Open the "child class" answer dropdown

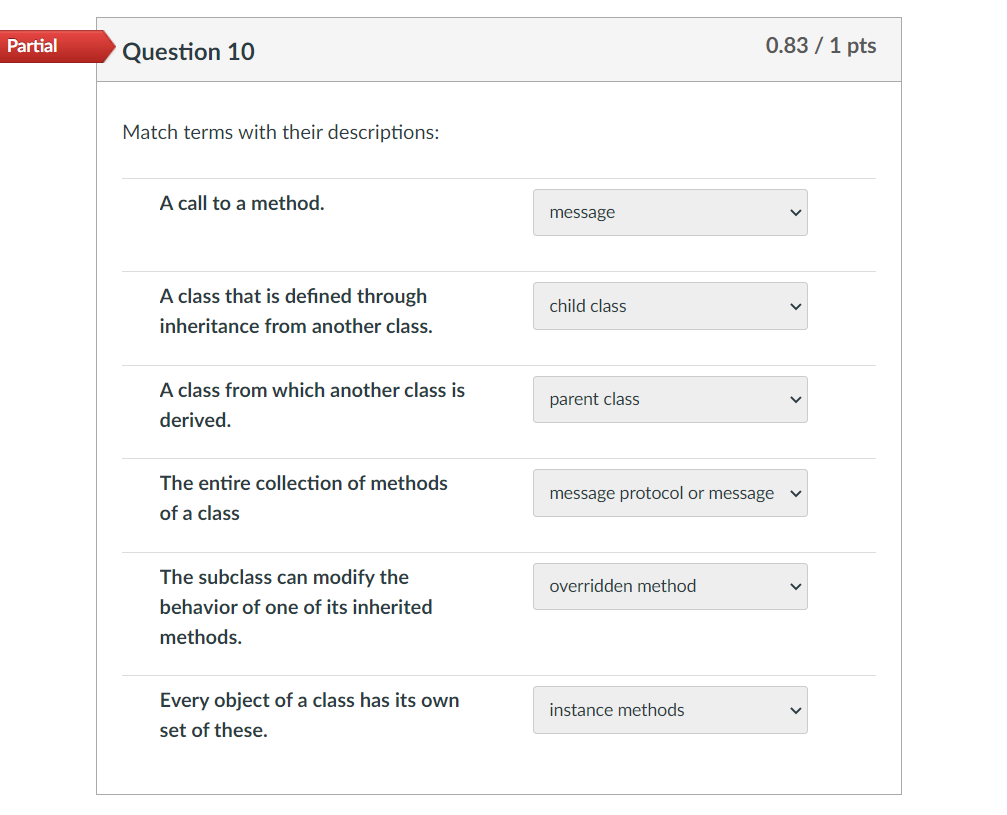[670, 306]
